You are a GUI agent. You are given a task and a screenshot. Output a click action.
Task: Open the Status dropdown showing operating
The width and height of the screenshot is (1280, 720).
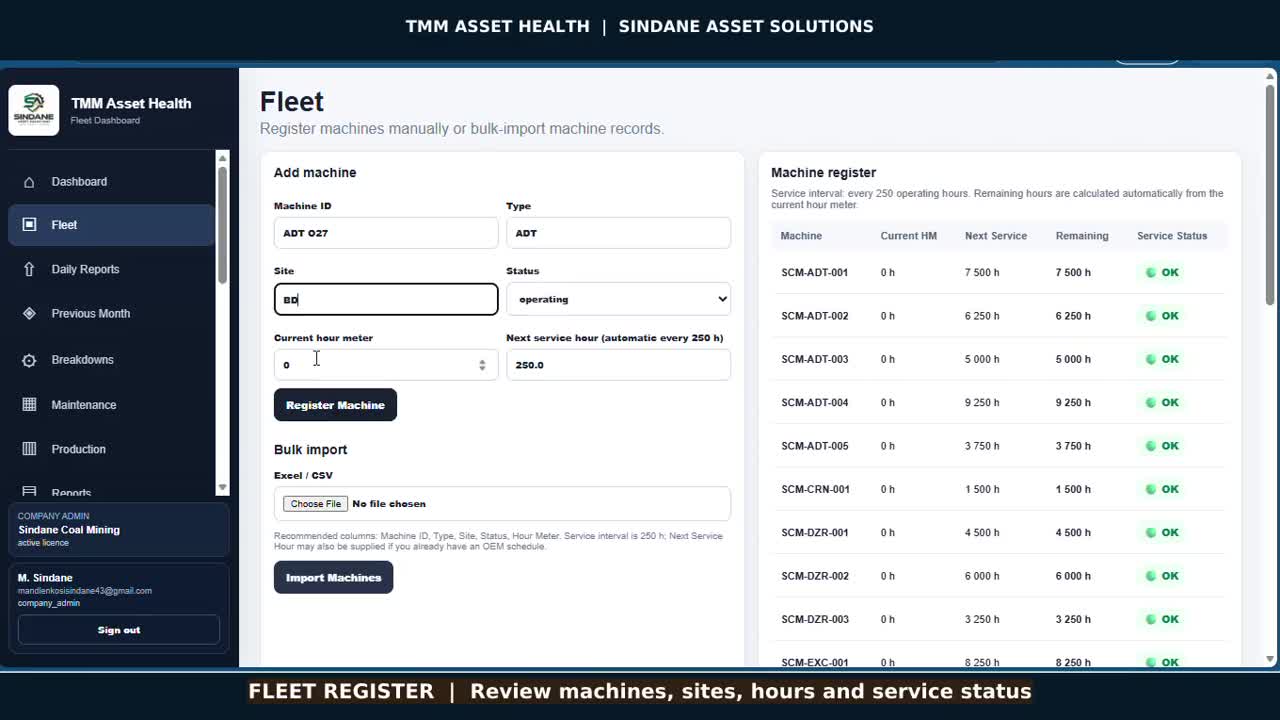tap(618, 299)
